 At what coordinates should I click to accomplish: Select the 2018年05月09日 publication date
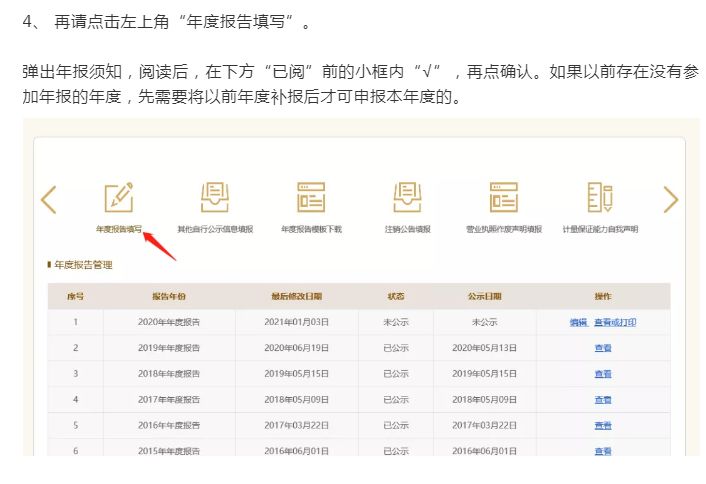484,400
